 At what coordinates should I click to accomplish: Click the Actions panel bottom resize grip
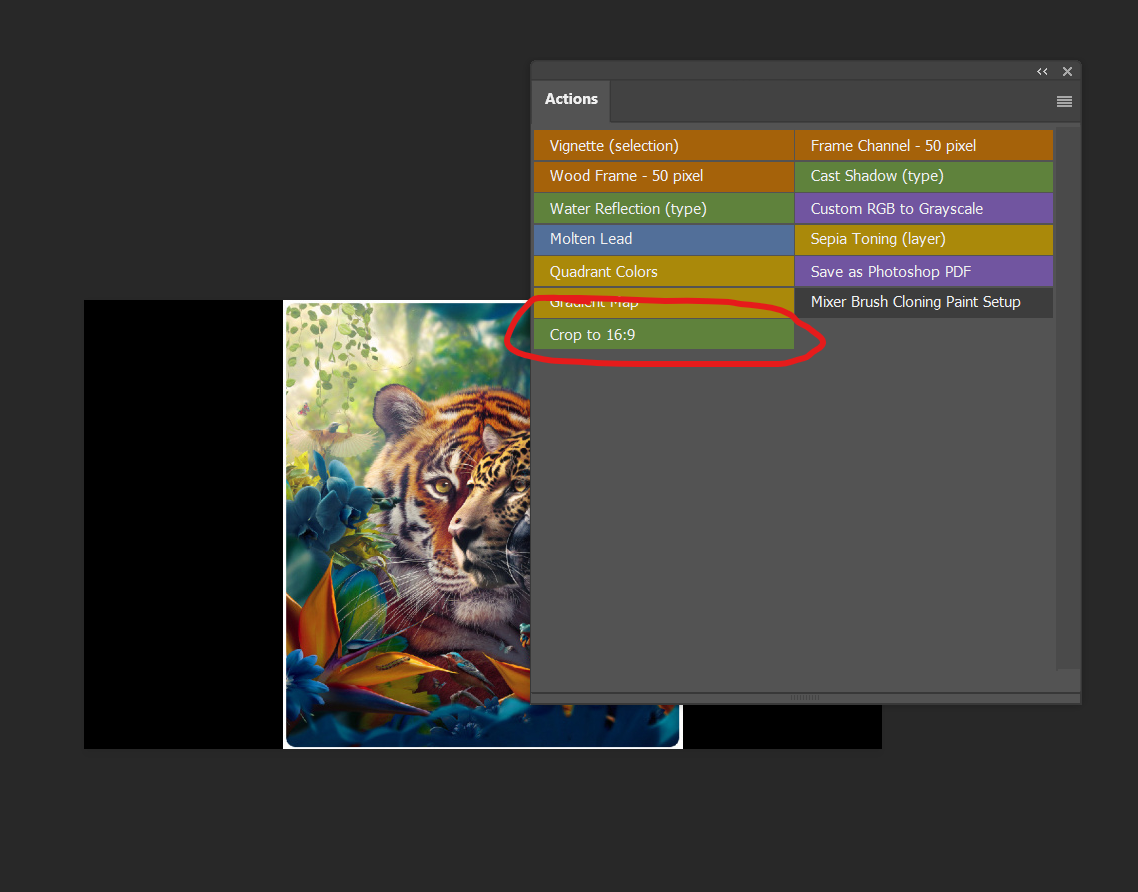click(805, 698)
